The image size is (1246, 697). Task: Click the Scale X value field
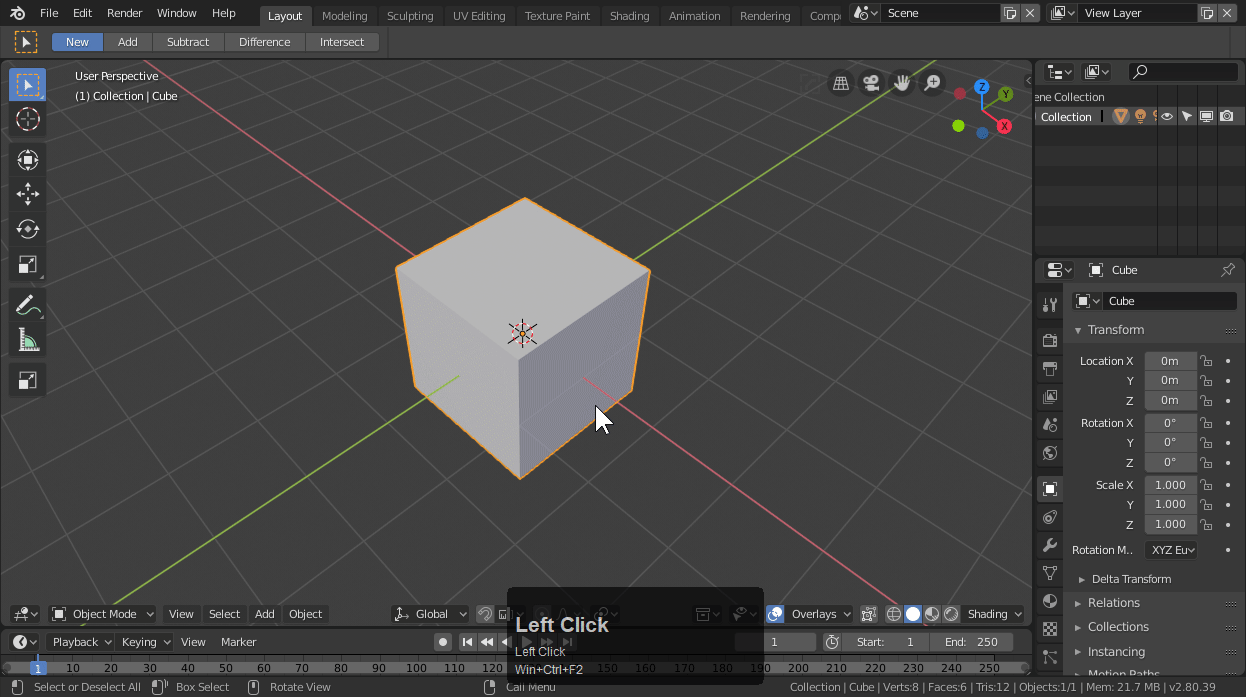[1170, 485]
